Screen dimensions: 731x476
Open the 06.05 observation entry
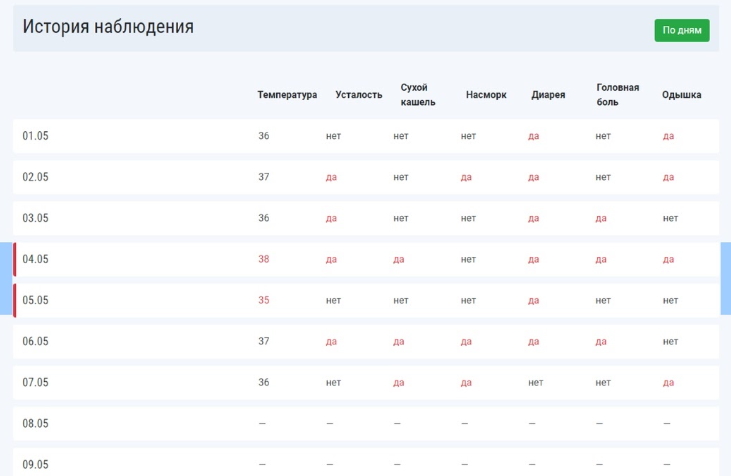click(x=36, y=341)
